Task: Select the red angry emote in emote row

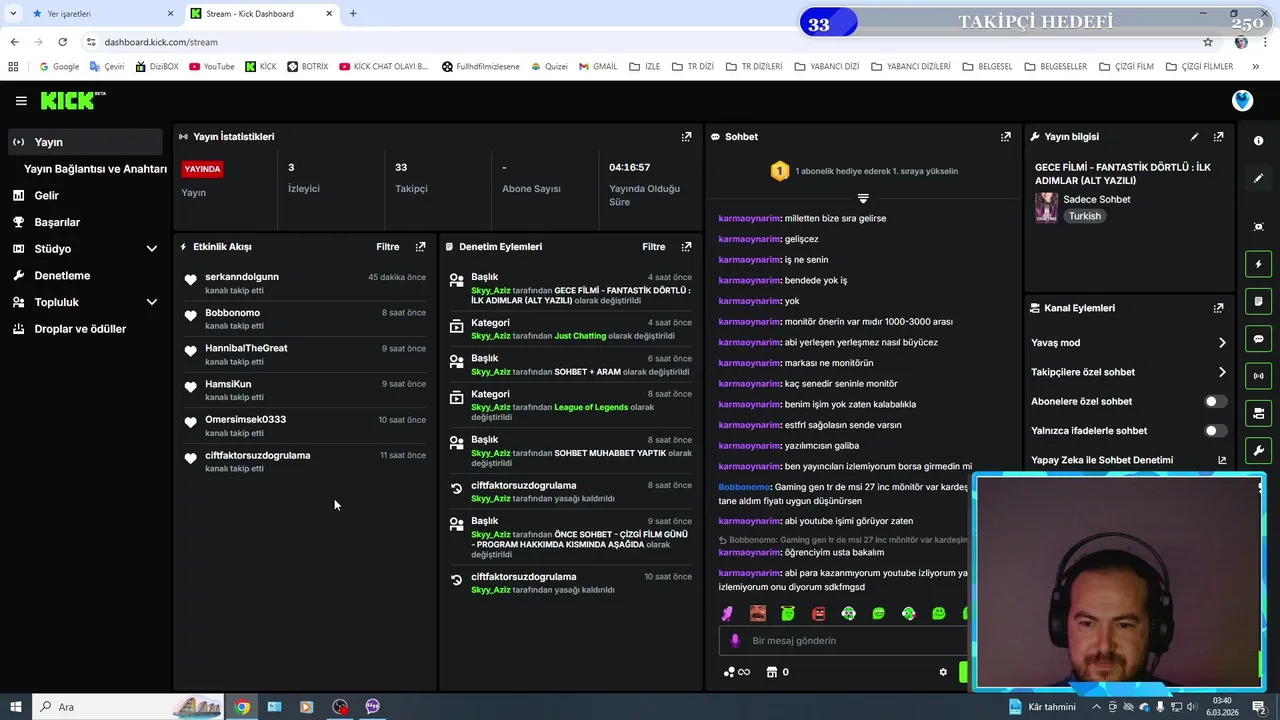Action: click(x=818, y=613)
